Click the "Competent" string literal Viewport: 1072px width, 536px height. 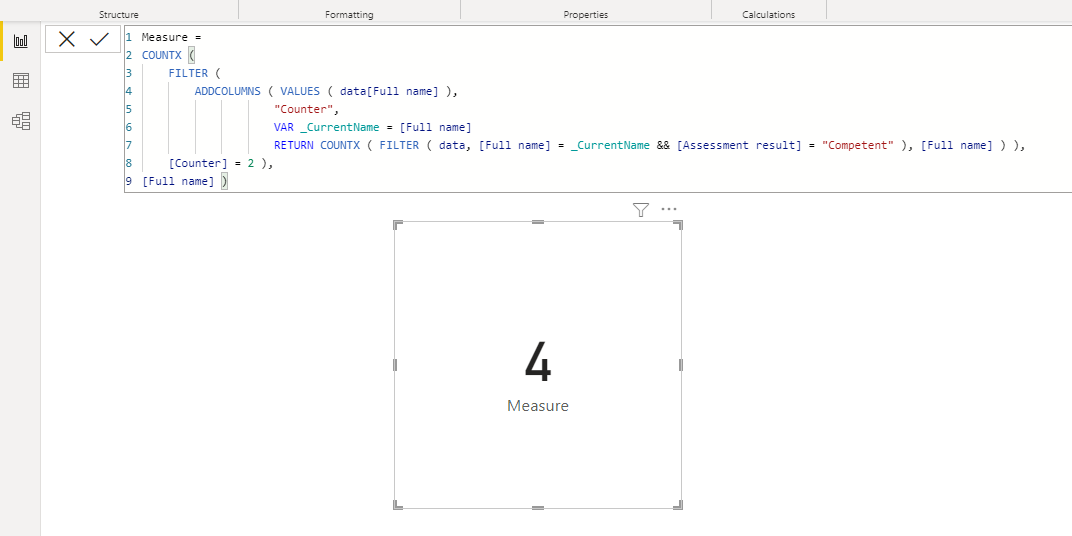[x=858, y=145]
